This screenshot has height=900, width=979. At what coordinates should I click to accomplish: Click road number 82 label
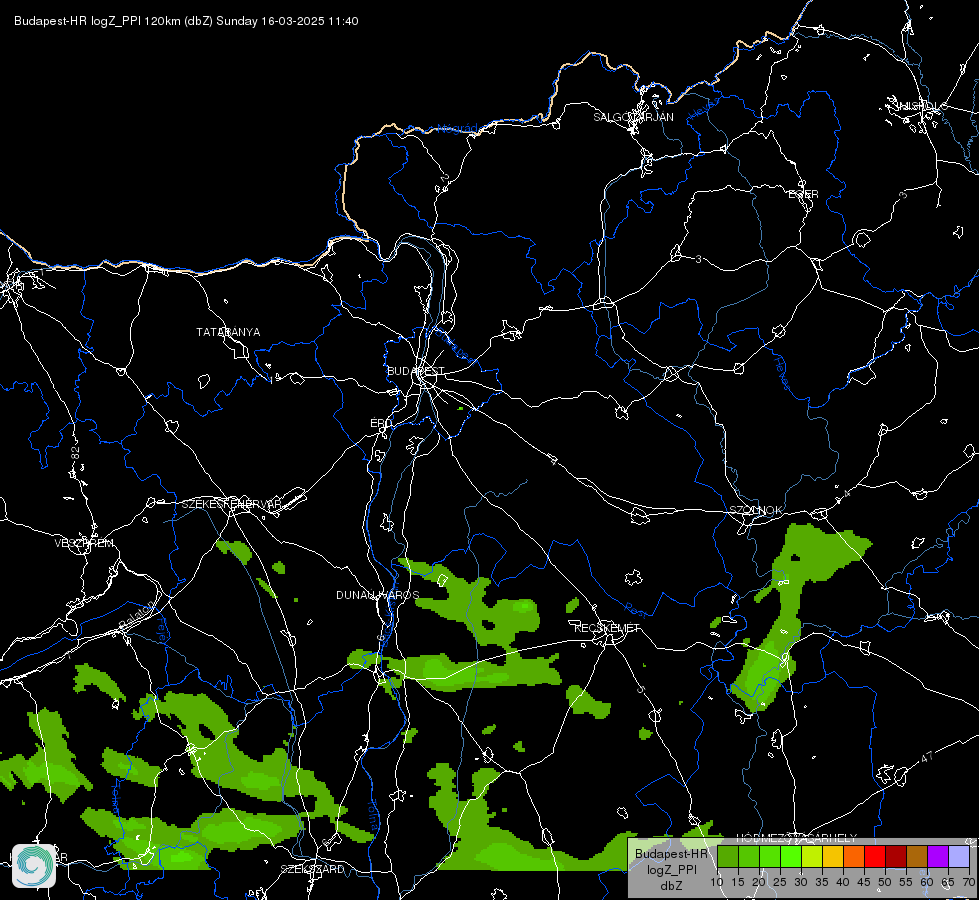pos(76,453)
